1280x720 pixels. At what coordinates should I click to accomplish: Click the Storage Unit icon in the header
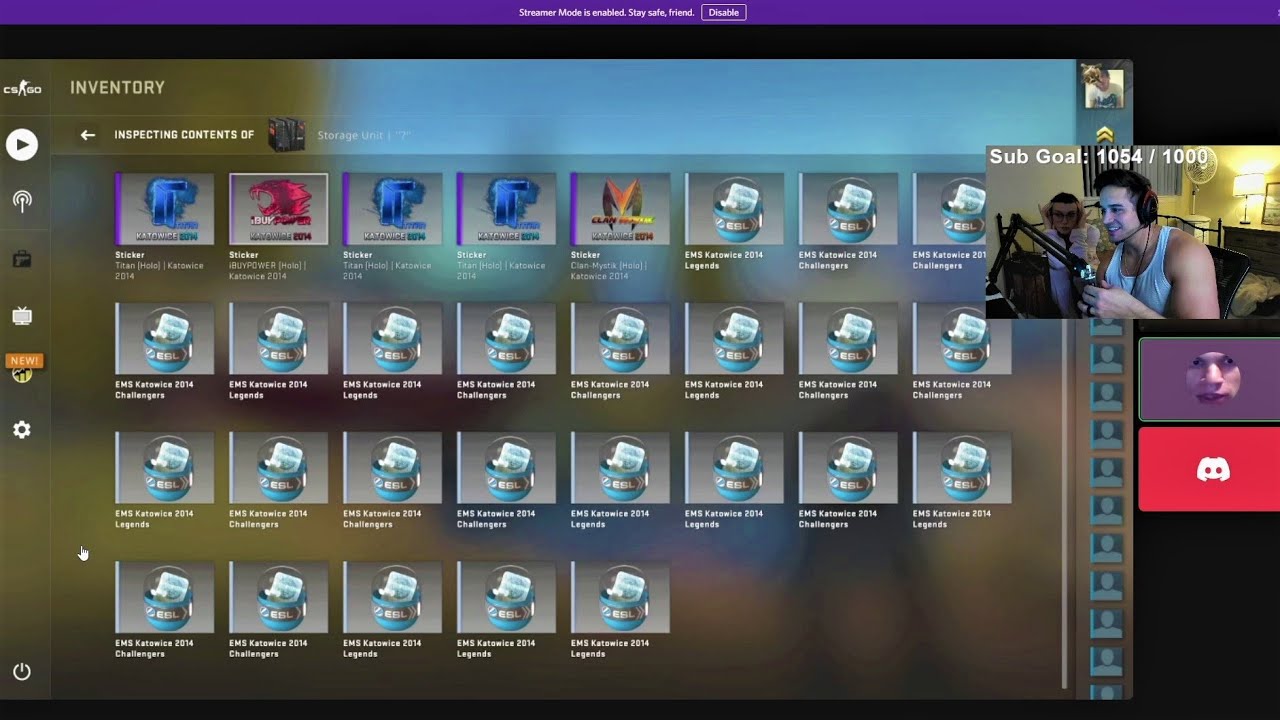coord(286,134)
